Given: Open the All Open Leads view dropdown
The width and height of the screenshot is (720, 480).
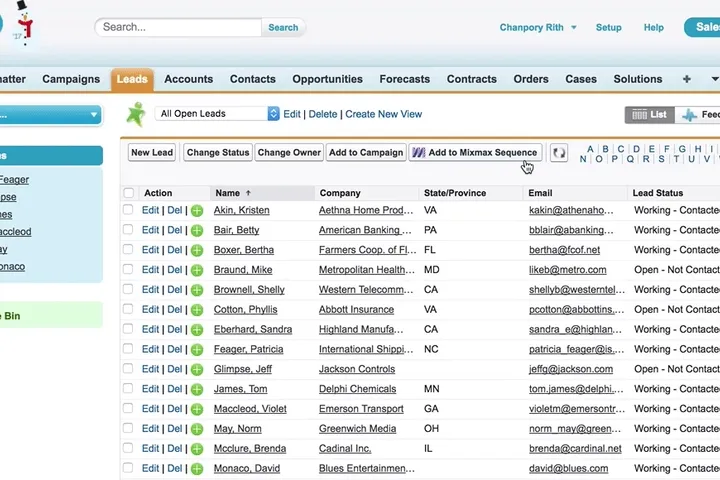Looking at the screenshot, I should [217, 113].
